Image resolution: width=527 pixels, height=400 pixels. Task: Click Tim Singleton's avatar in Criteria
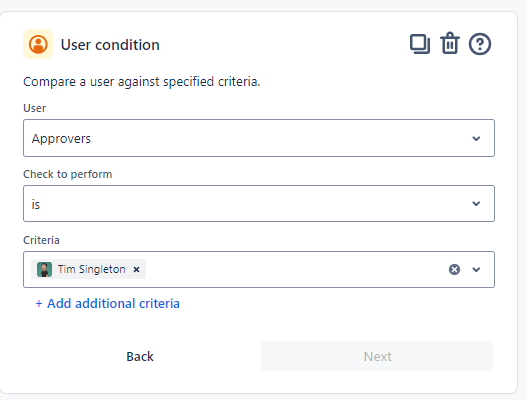click(x=44, y=269)
